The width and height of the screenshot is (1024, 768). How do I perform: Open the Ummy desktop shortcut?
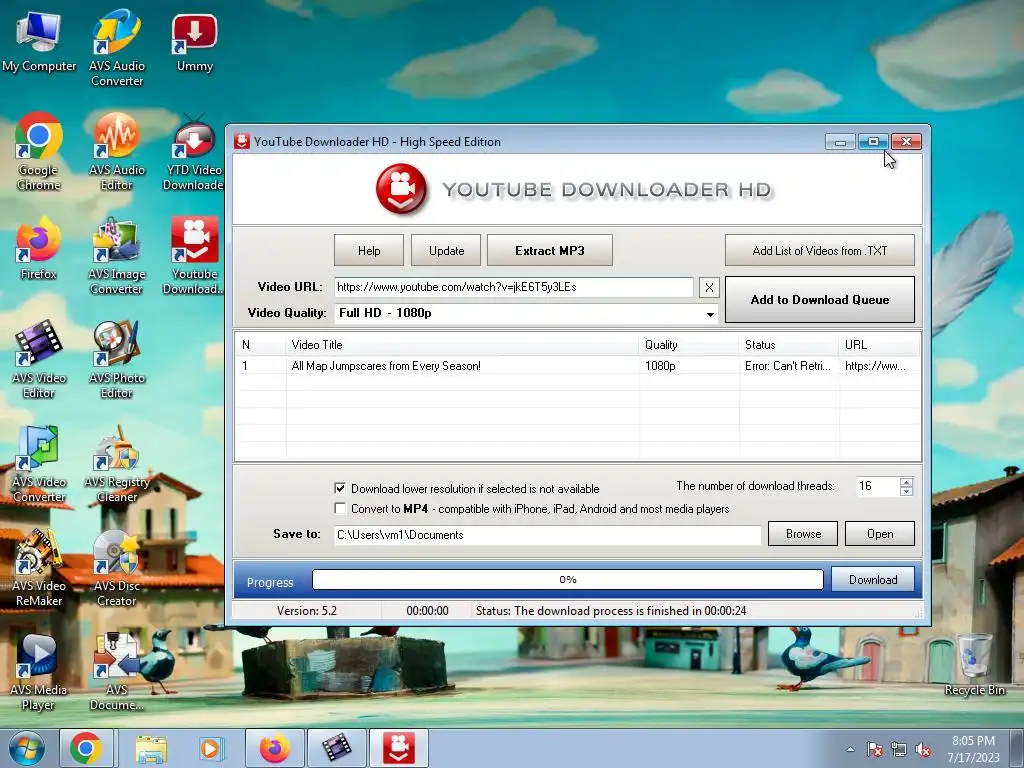[195, 42]
